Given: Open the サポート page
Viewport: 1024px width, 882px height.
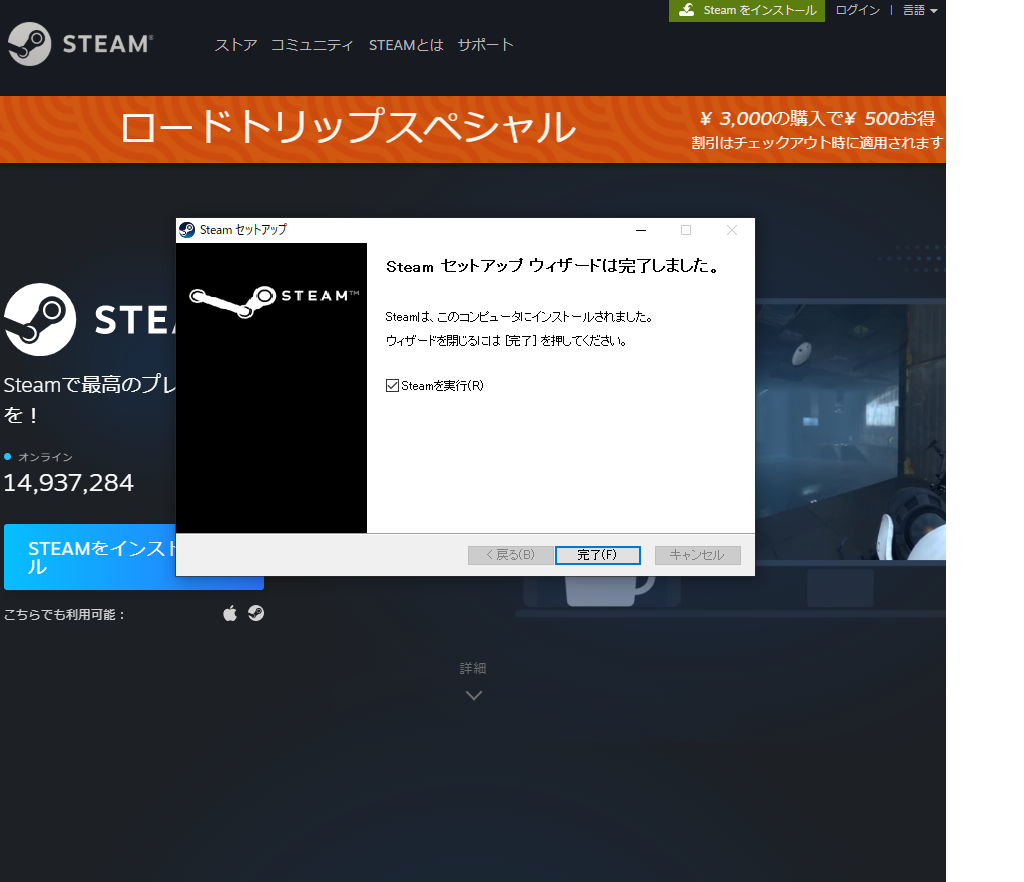Looking at the screenshot, I should pos(485,44).
